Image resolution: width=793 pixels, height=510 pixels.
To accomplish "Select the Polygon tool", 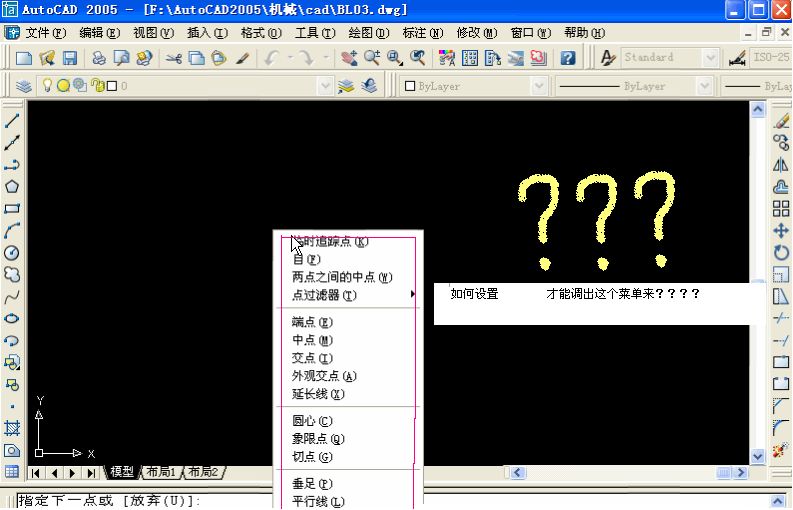I will 12,187.
